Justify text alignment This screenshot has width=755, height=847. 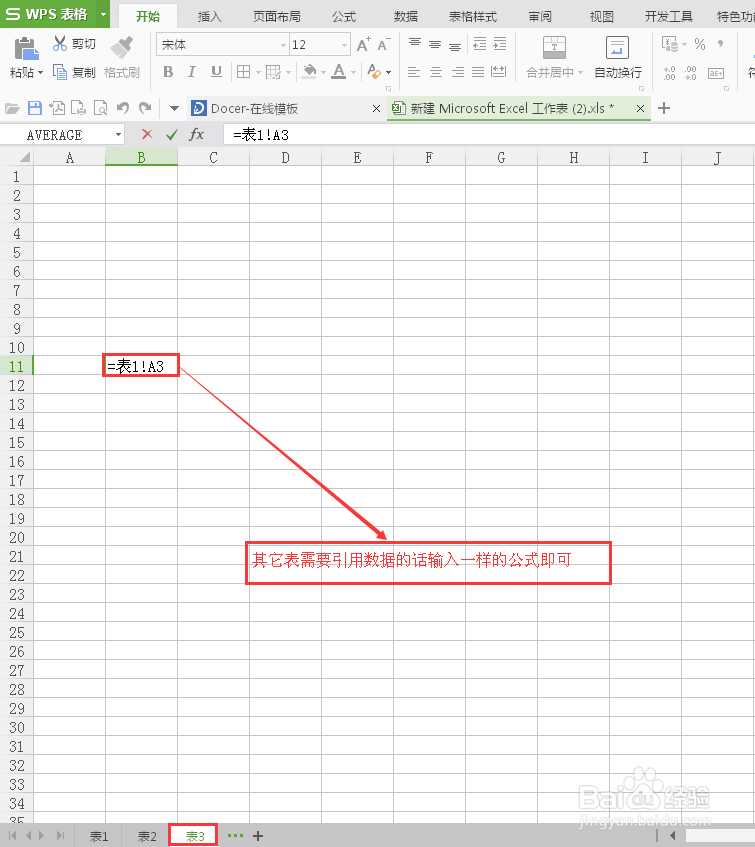click(x=478, y=72)
